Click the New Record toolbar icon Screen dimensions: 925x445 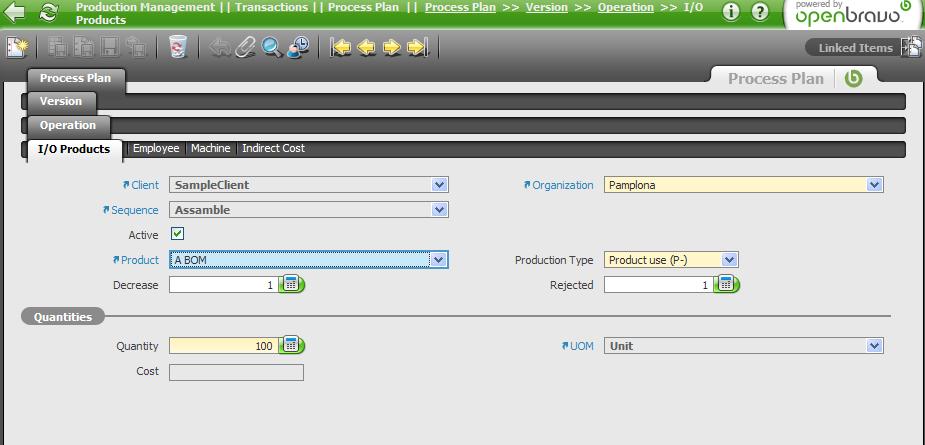click(x=17, y=47)
